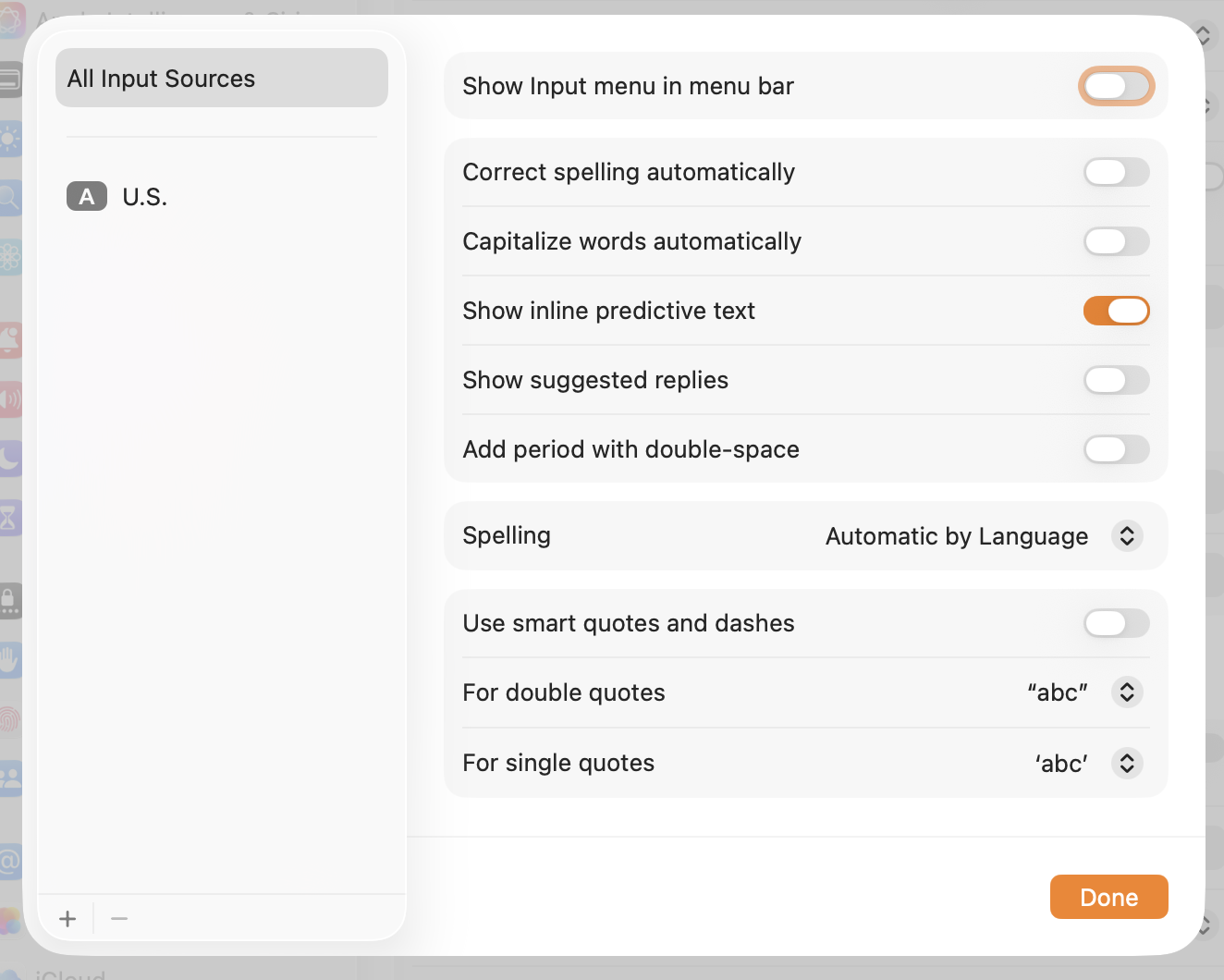Click the double quotes stepper chevron icon
1224x980 pixels.
pyautogui.click(x=1127, y=692)
